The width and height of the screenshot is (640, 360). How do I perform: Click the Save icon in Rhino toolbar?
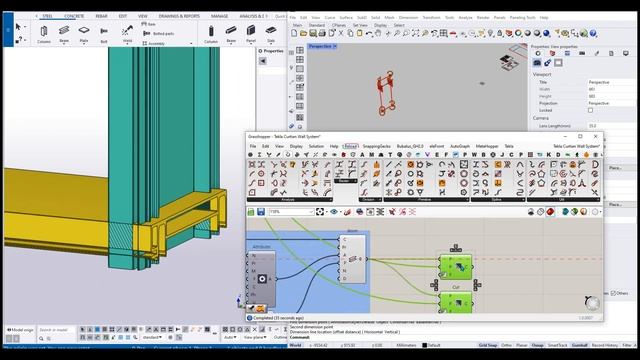(313, 33)
